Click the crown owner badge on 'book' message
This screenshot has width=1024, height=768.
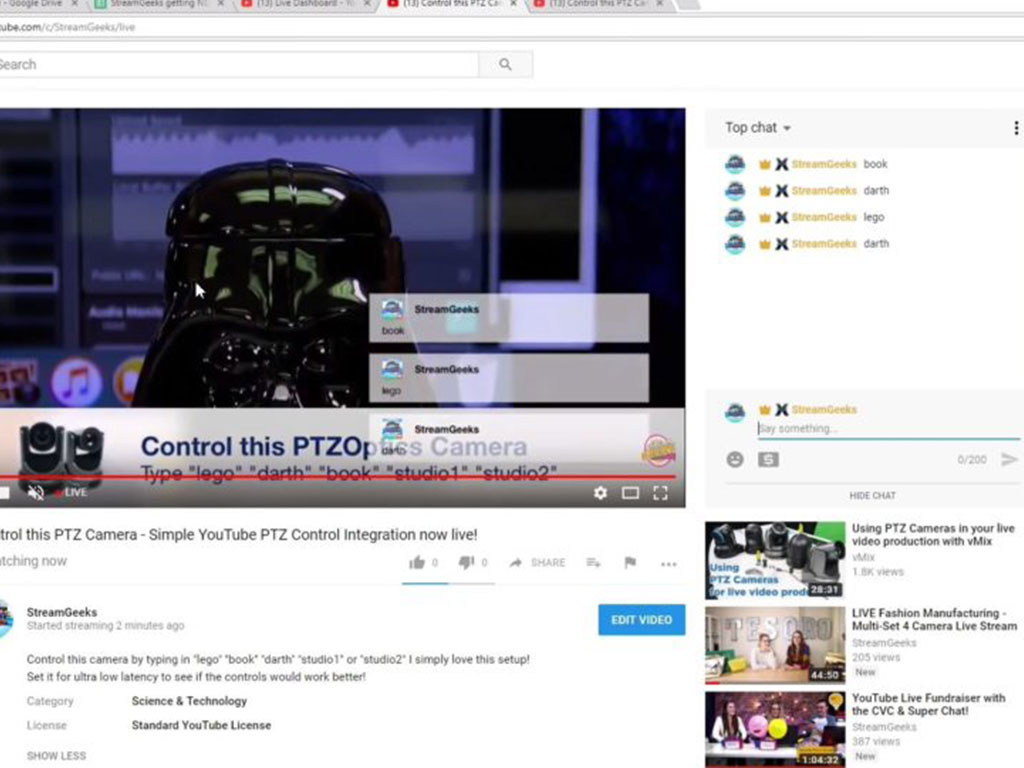click(765, 165)
